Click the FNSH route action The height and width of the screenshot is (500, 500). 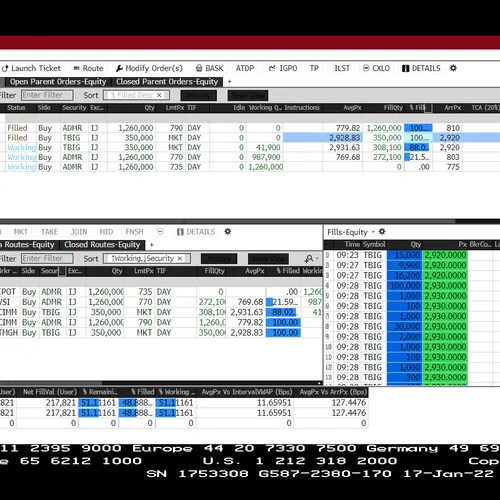pyautogui.click(x=134, y=232)
